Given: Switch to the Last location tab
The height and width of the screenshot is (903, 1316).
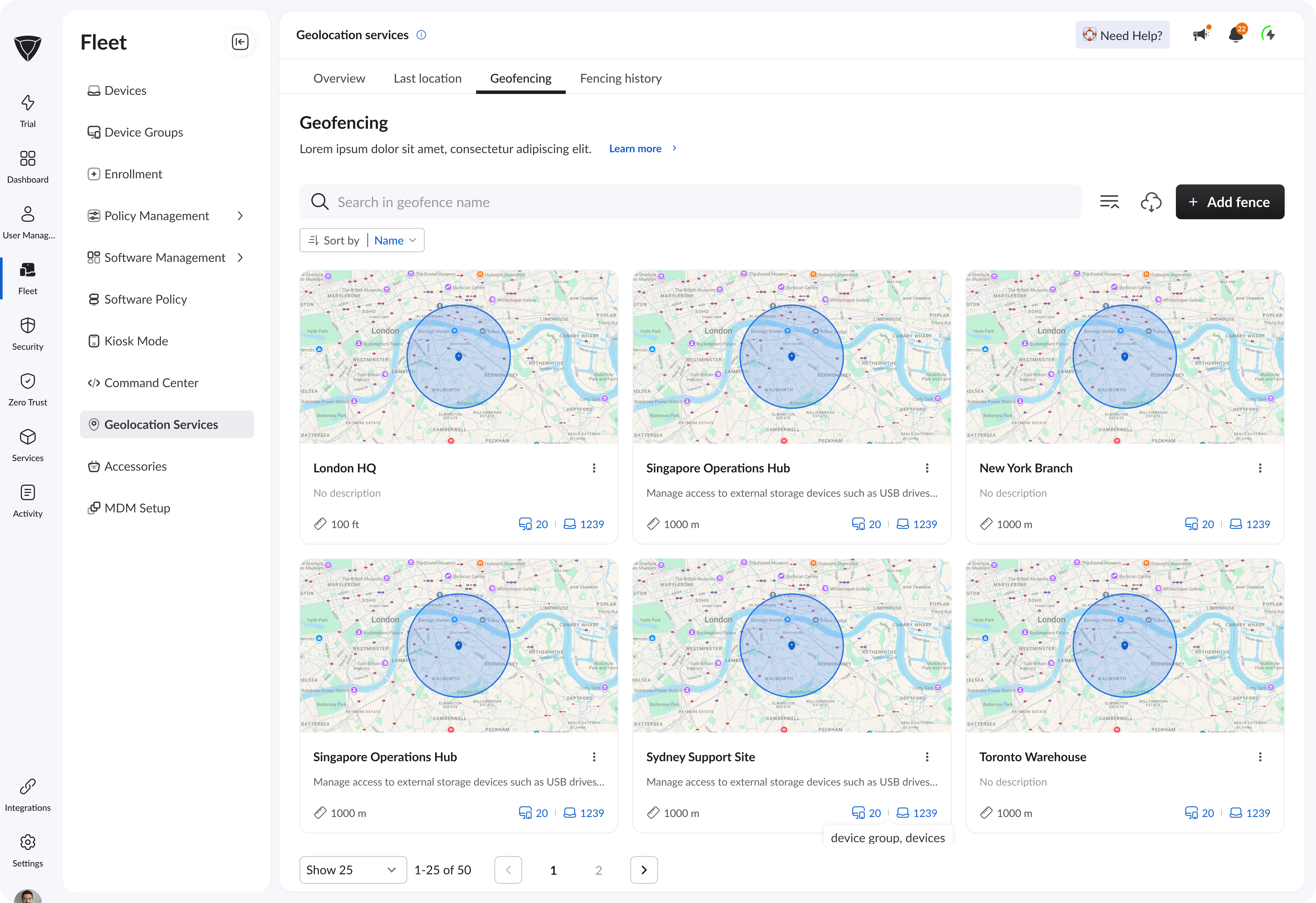Looking at the screenshot, I should point(428,79).
